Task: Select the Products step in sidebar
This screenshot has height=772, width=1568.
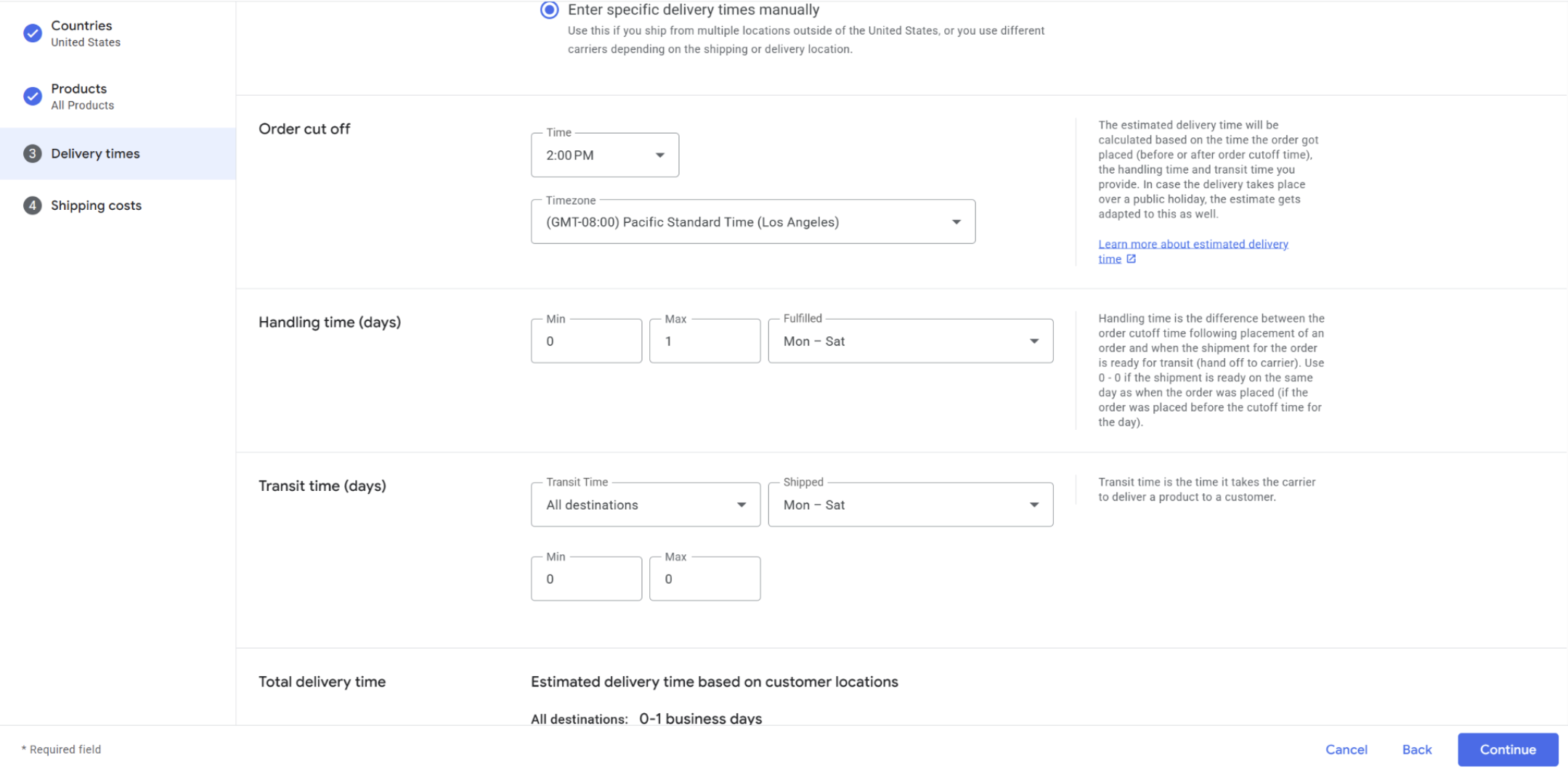Action: tap(78, 89)
